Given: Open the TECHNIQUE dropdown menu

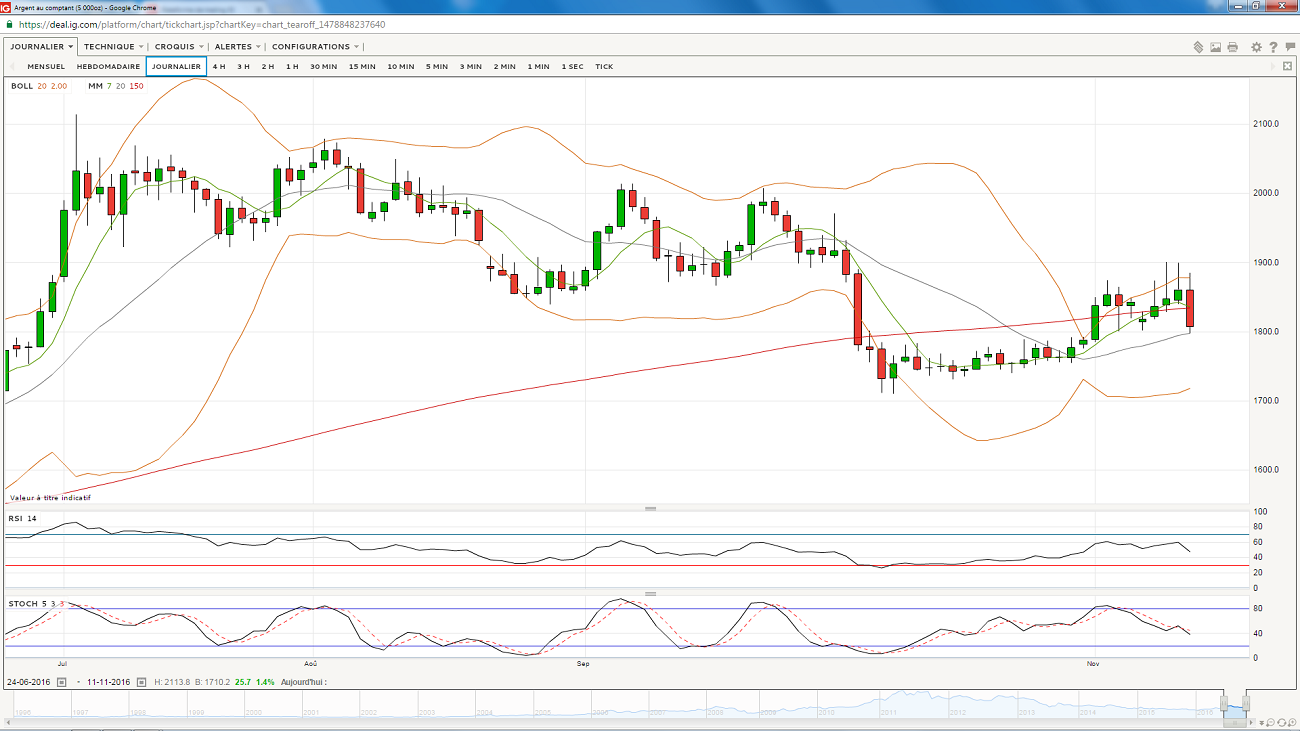Looking at the screenshot, I should point(113,47).
